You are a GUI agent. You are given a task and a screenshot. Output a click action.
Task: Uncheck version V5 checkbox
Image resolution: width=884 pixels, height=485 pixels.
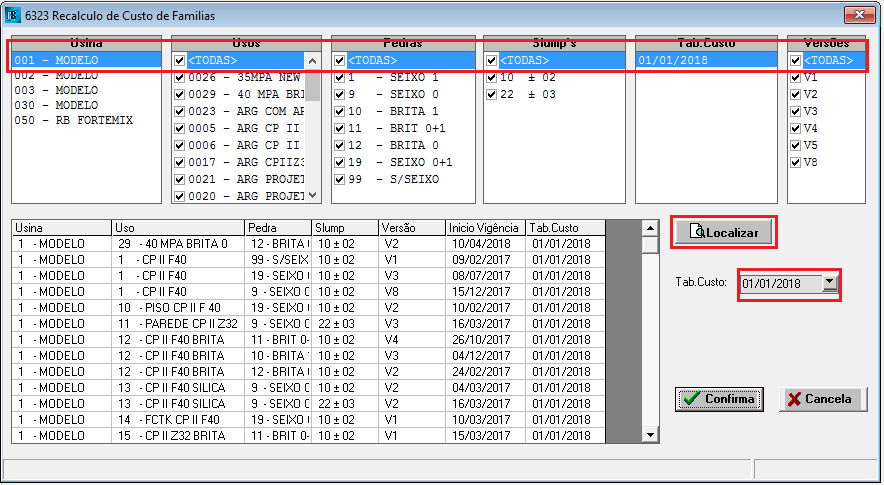coord(795,146)
